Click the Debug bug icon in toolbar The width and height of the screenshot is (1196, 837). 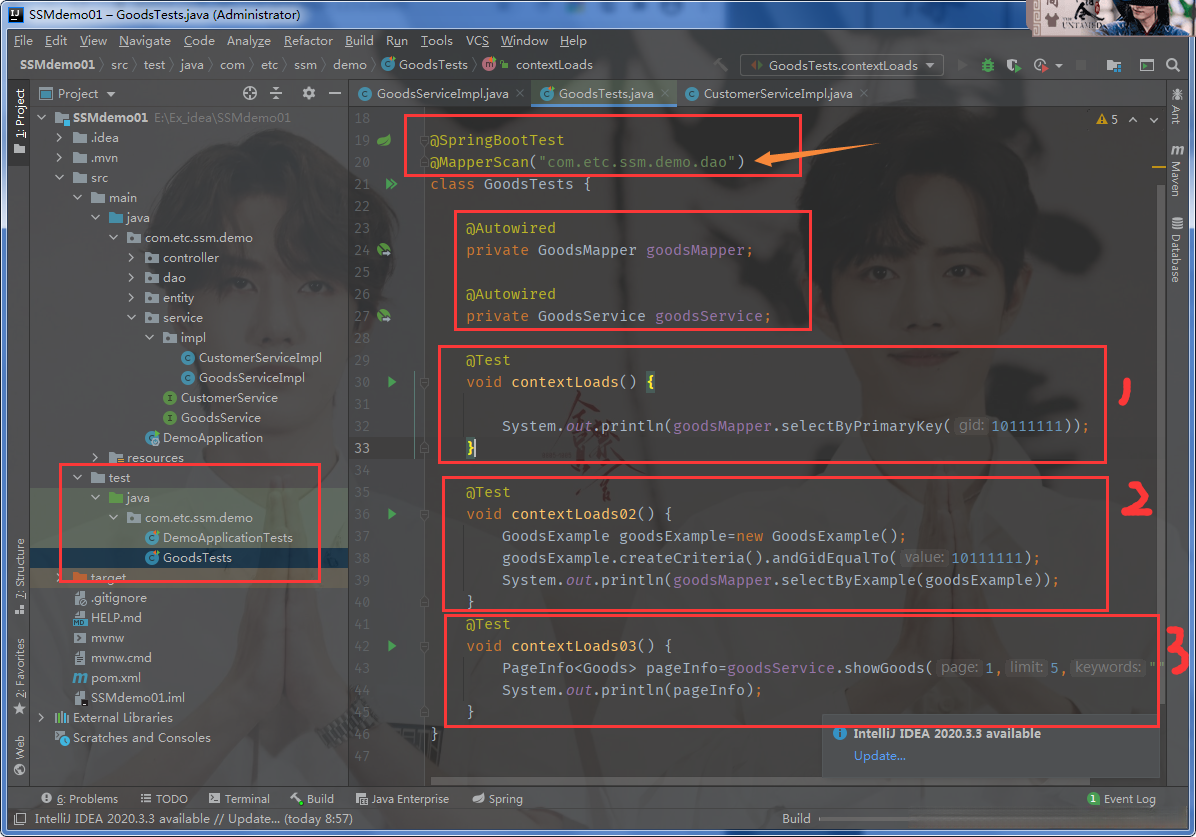pos(988,65)
